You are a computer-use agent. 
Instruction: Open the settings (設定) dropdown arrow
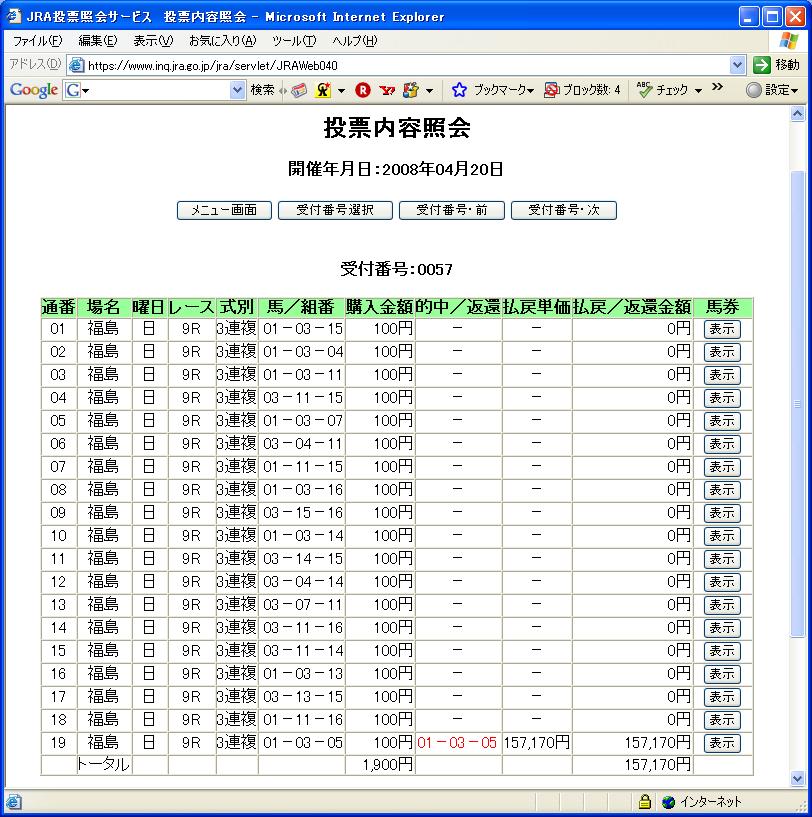795,91
